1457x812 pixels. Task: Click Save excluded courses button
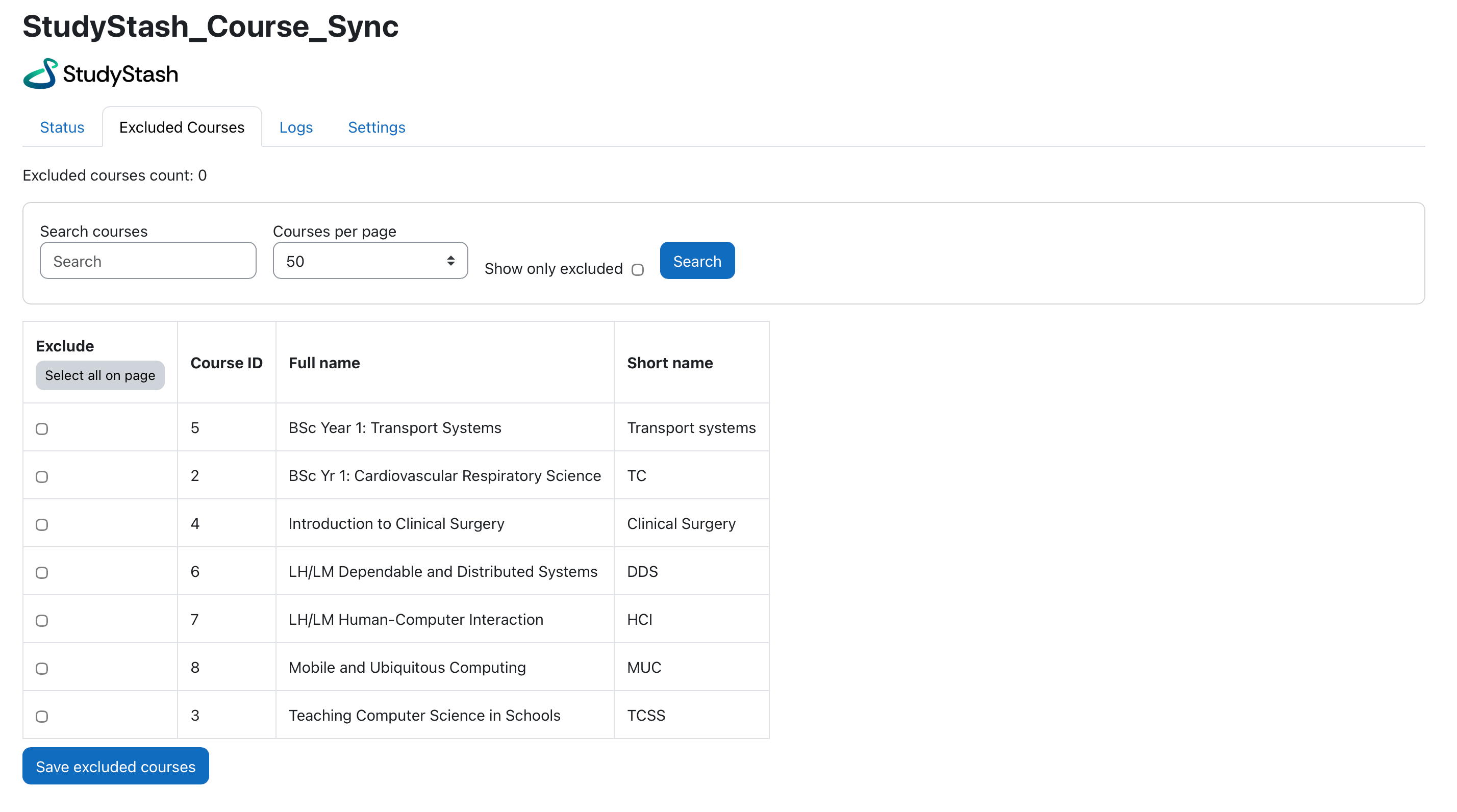[x=115, y=766]
